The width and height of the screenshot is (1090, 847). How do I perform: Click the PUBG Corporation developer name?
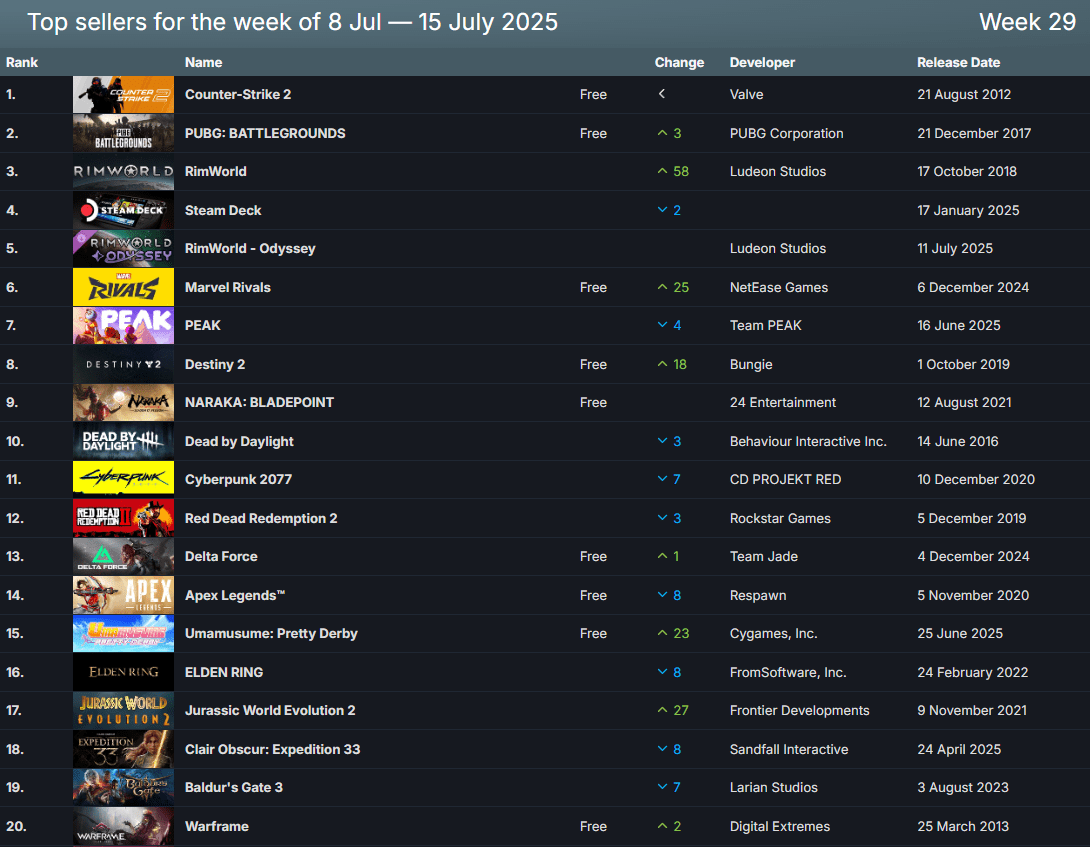[786, 134]
